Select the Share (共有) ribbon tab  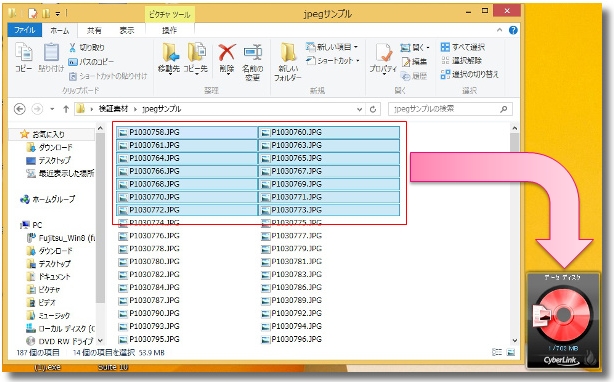click(94, 30)
